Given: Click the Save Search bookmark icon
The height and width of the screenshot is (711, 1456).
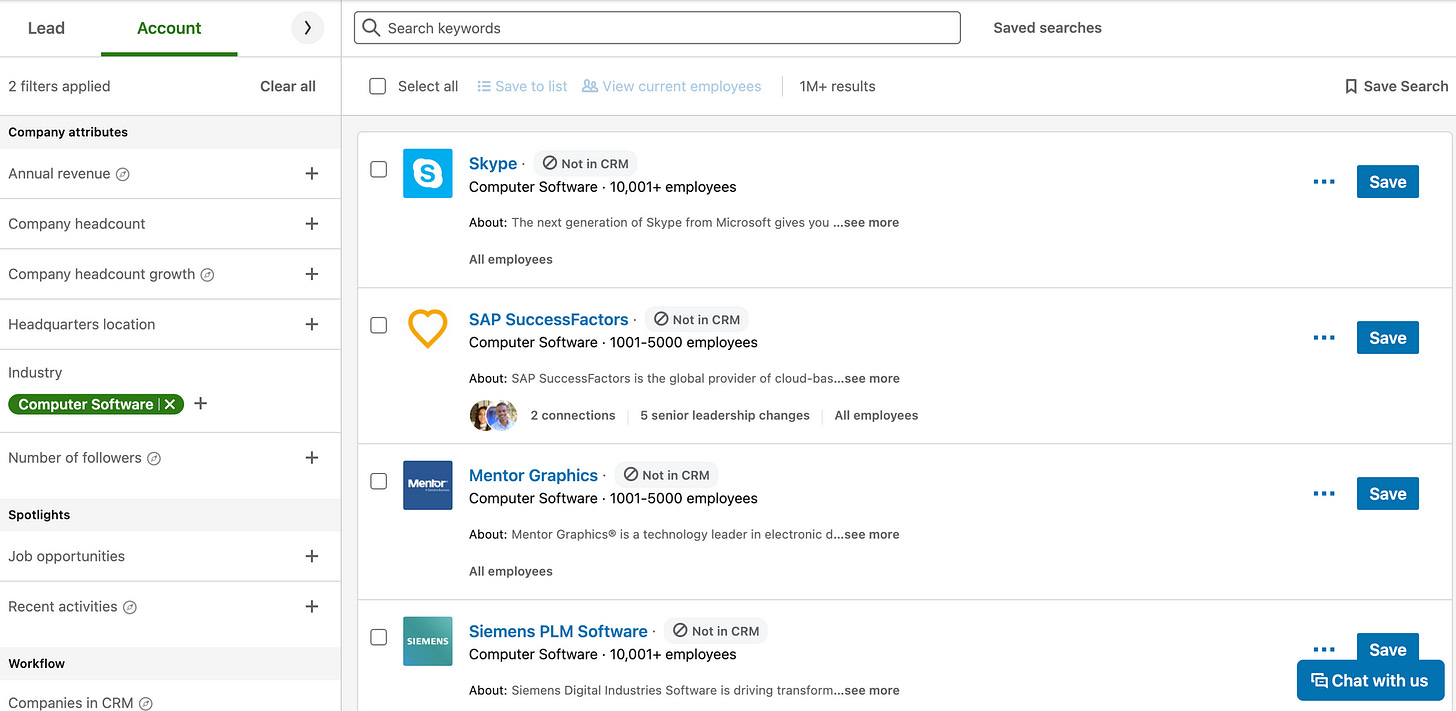Looking at the screenshot, I should click(x=1351, y=86).
